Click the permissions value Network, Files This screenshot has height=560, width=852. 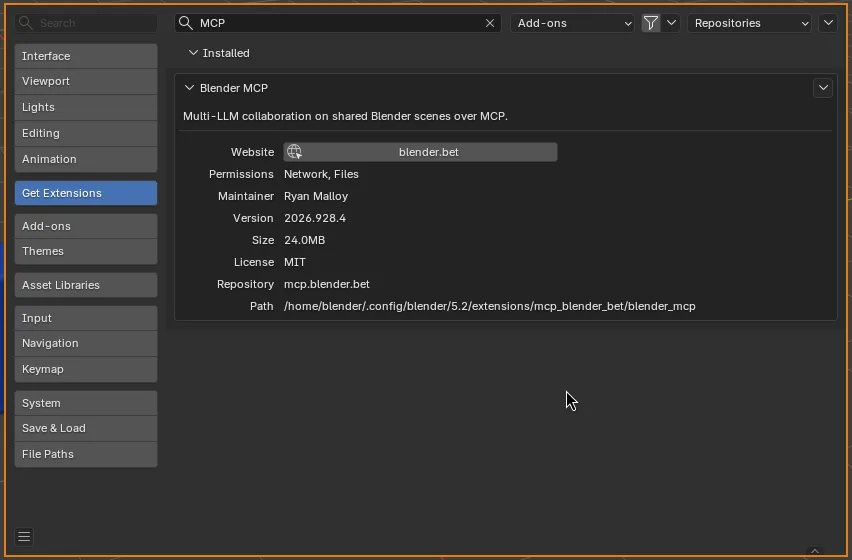click(321, 174)
